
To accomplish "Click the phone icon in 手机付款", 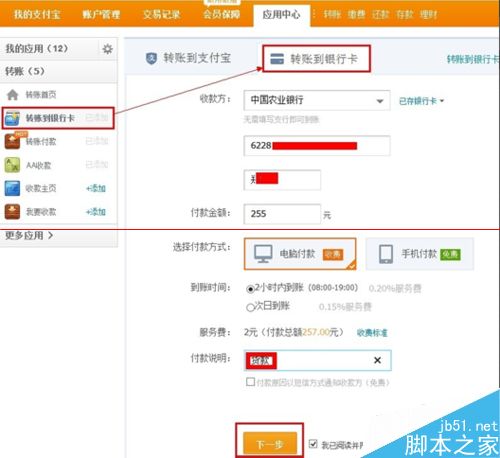I will click(386, 254).
